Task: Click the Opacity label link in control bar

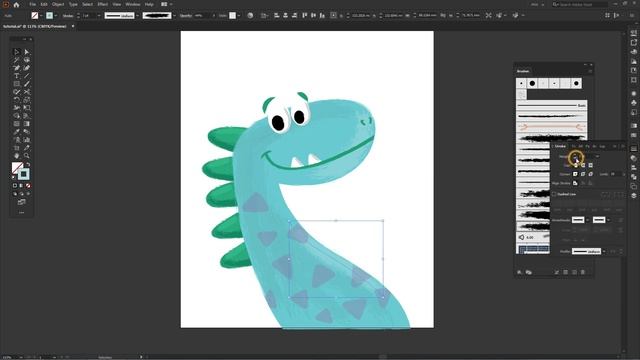Action: 186,16
